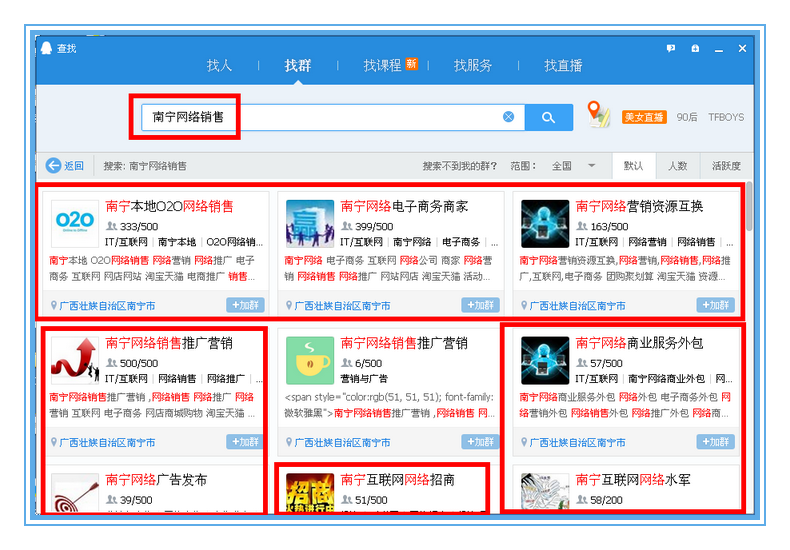Click member count 58/200
Viewport: 790px width, 550px height.
coord(606,500)
